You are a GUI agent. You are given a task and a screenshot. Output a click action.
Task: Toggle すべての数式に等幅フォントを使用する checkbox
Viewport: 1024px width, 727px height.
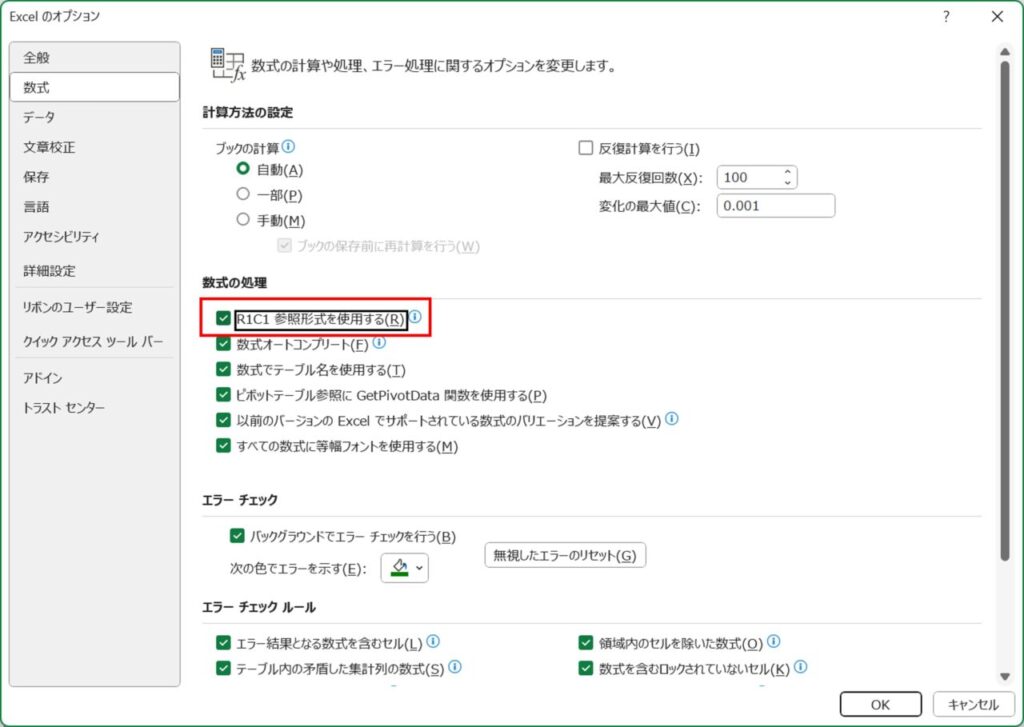click(223, 445)
